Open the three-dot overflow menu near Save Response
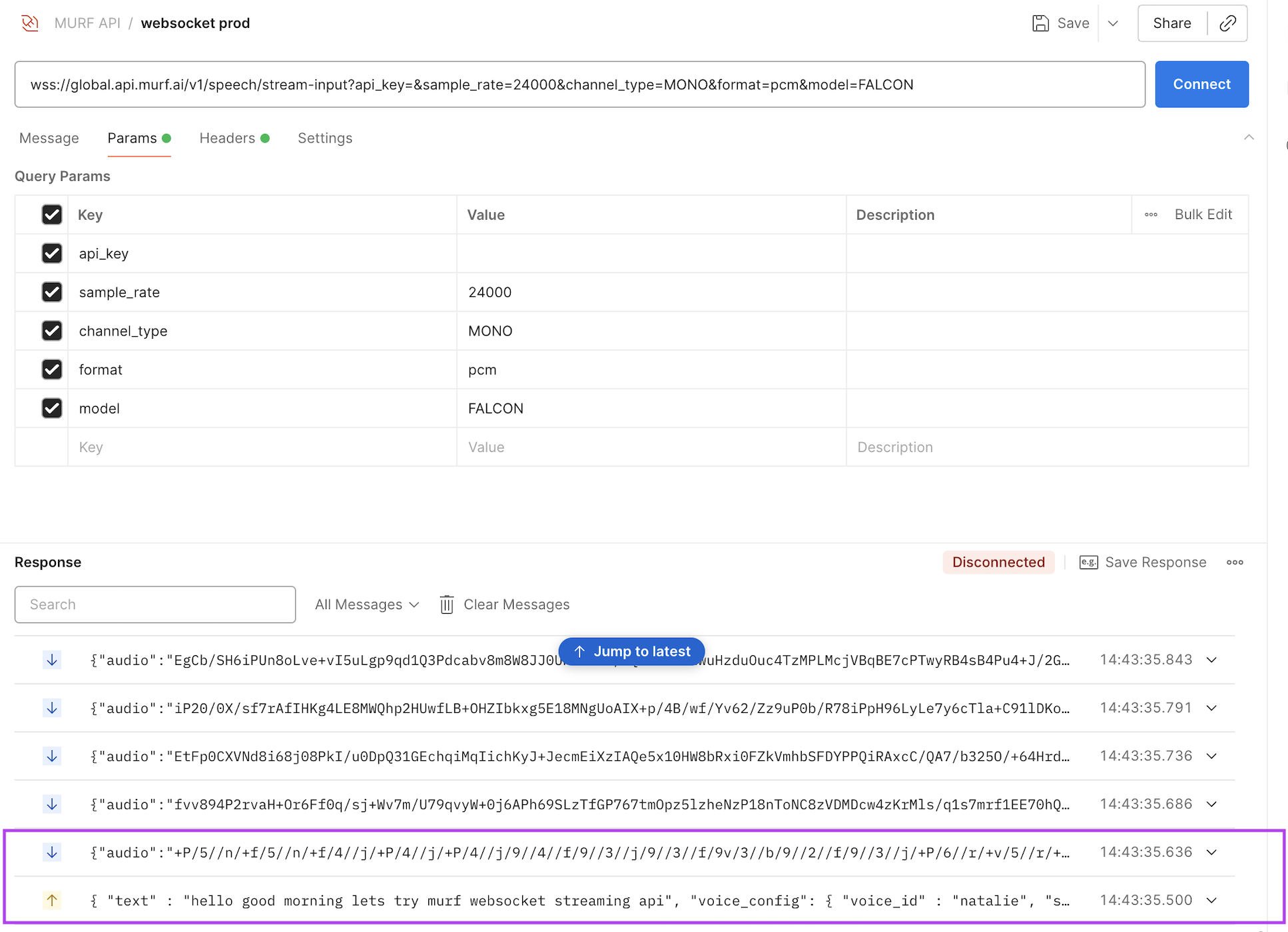The image size is (1288, 932). point(1235,562)
